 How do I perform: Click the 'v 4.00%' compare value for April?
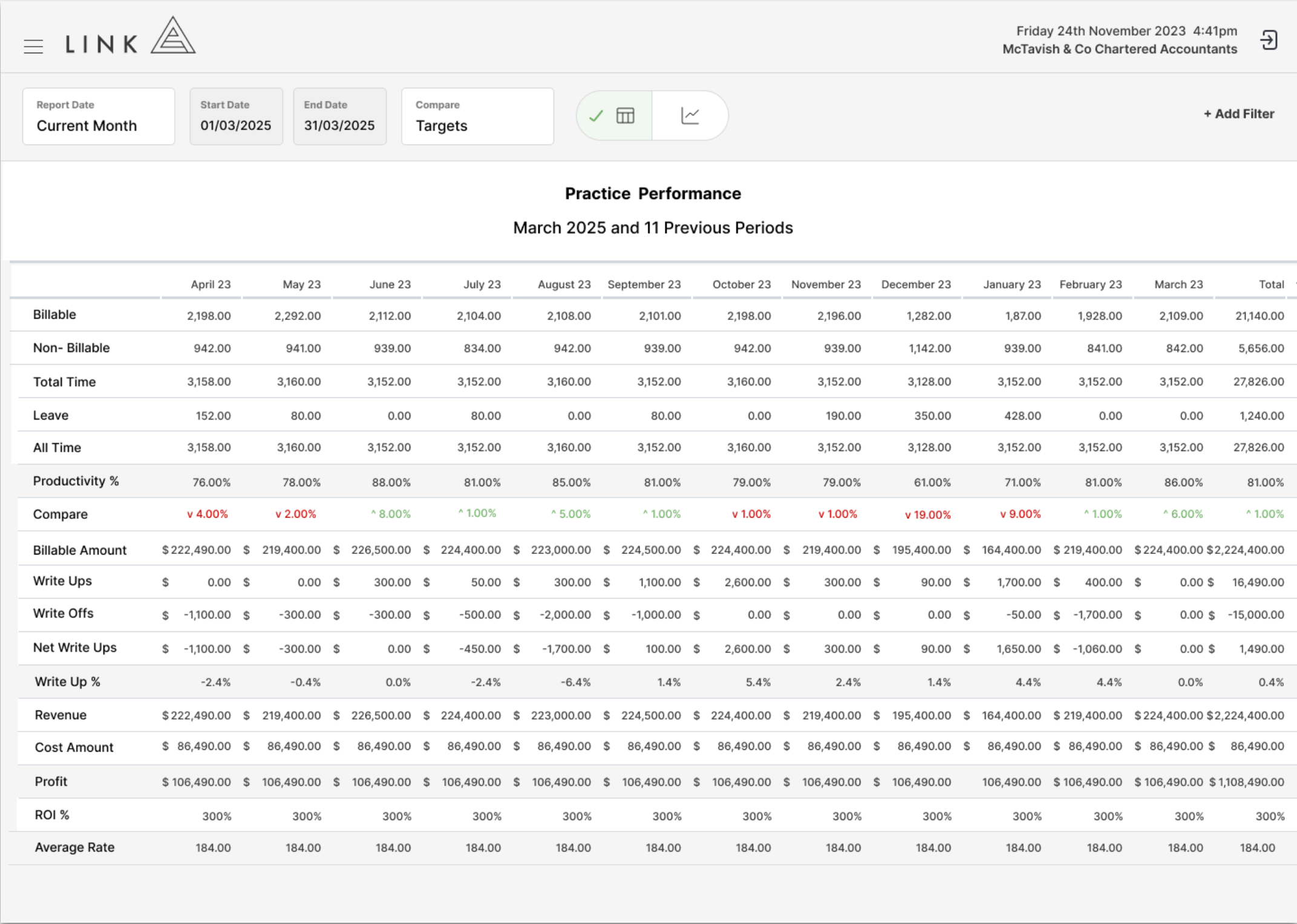click(207, 514)
